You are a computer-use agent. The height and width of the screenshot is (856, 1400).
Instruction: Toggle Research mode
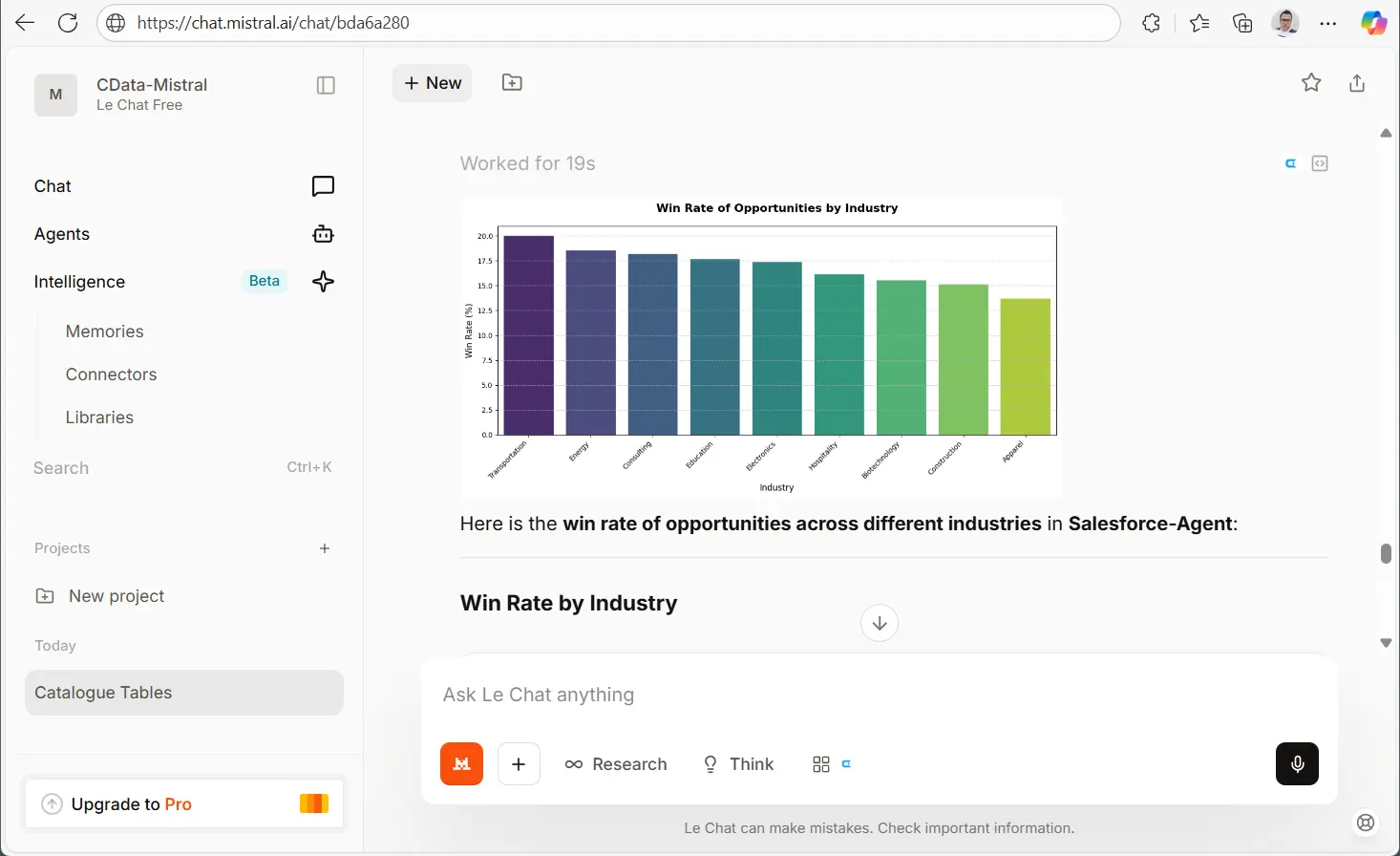[x=616, y=764]
